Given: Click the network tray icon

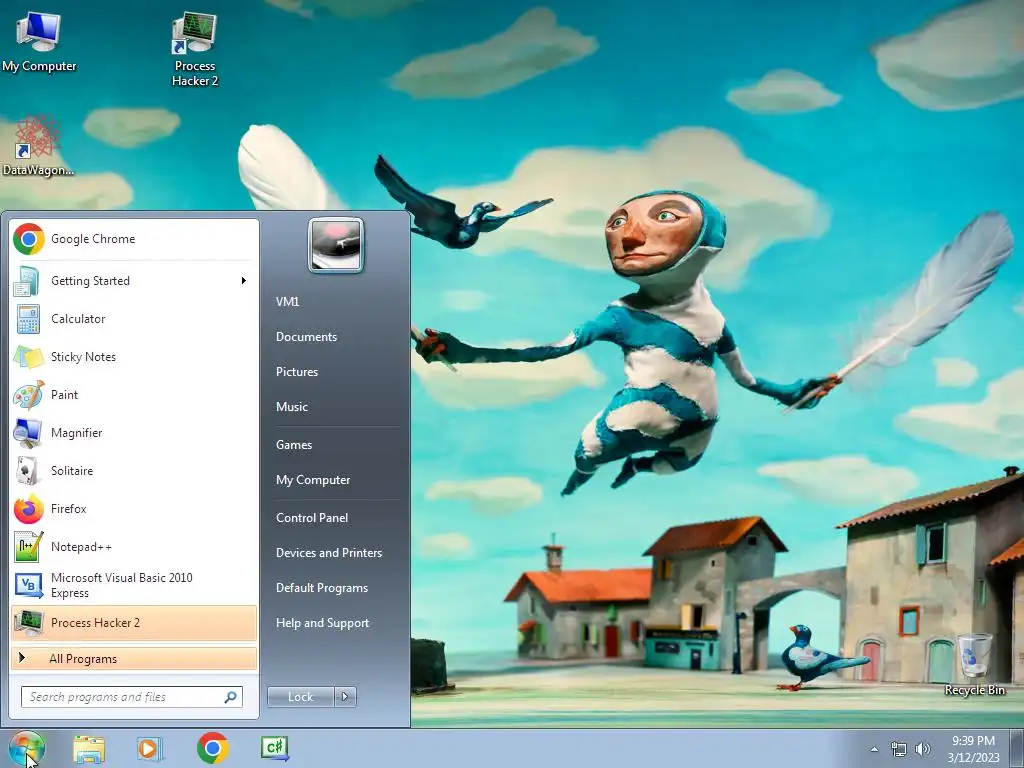Looking at the screenshot, I should [899, 749].
